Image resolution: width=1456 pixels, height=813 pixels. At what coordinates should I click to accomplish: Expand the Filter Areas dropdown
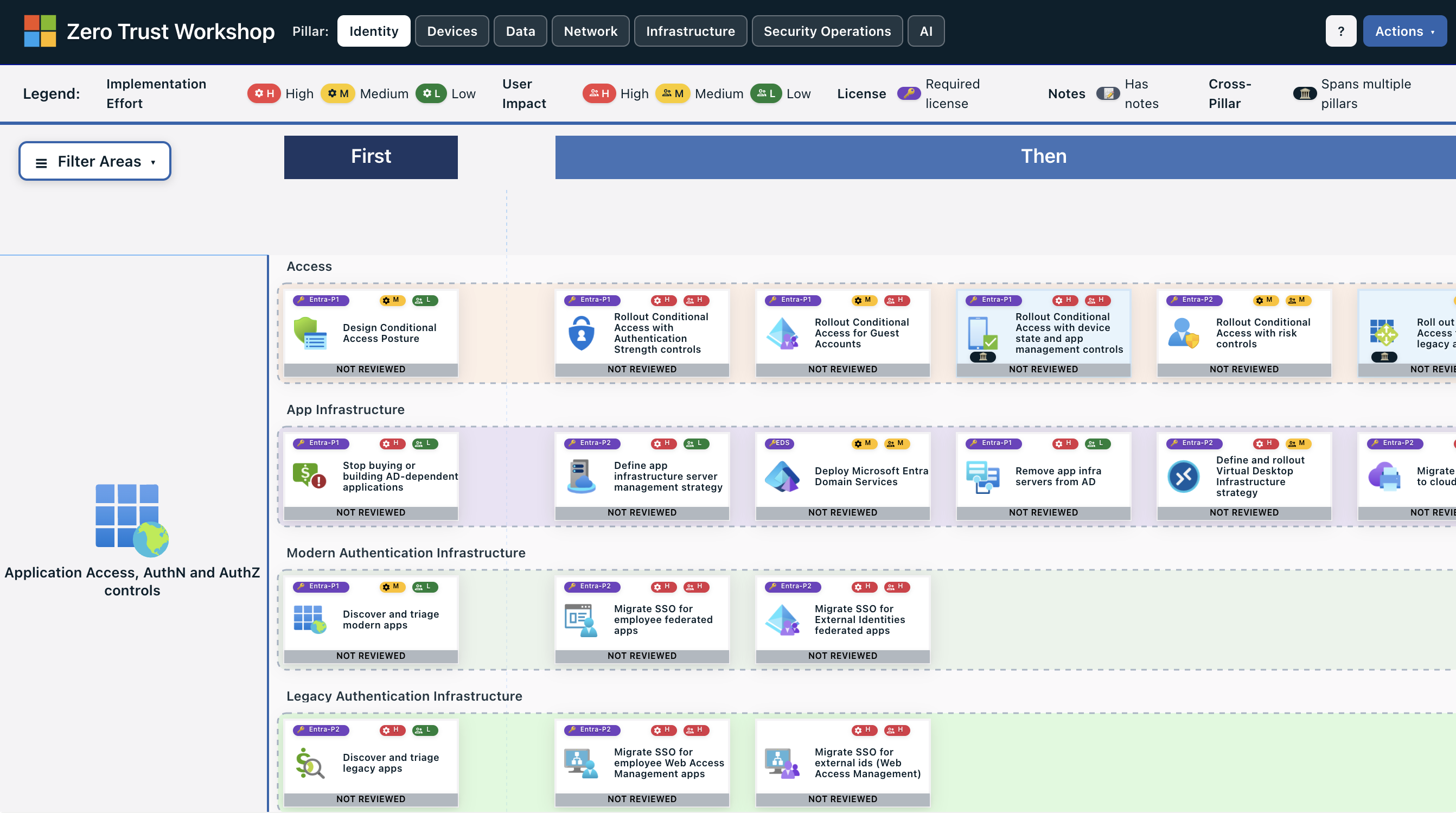click(94, 161)
